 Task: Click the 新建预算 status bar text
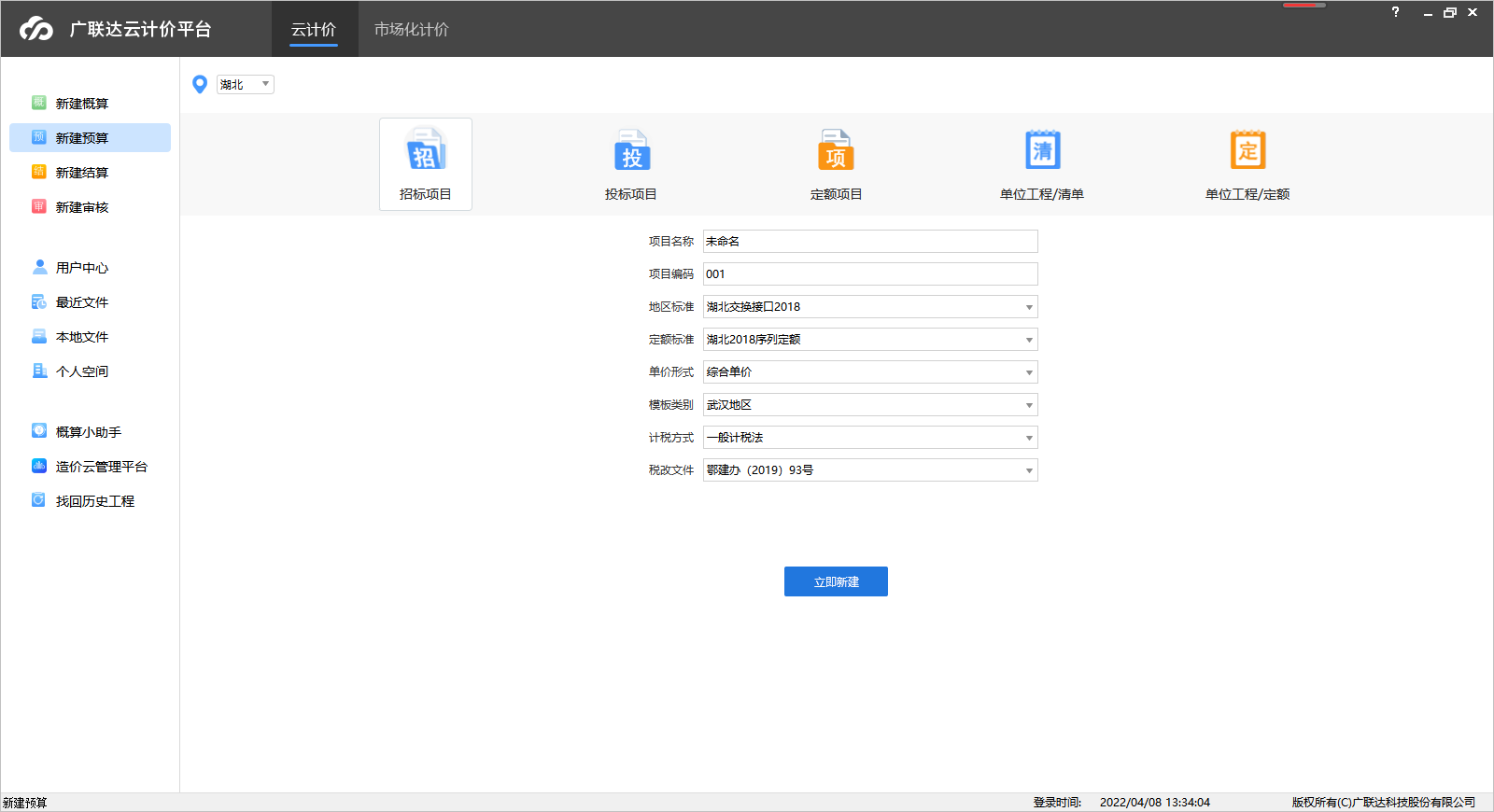(x=25, y=803)
